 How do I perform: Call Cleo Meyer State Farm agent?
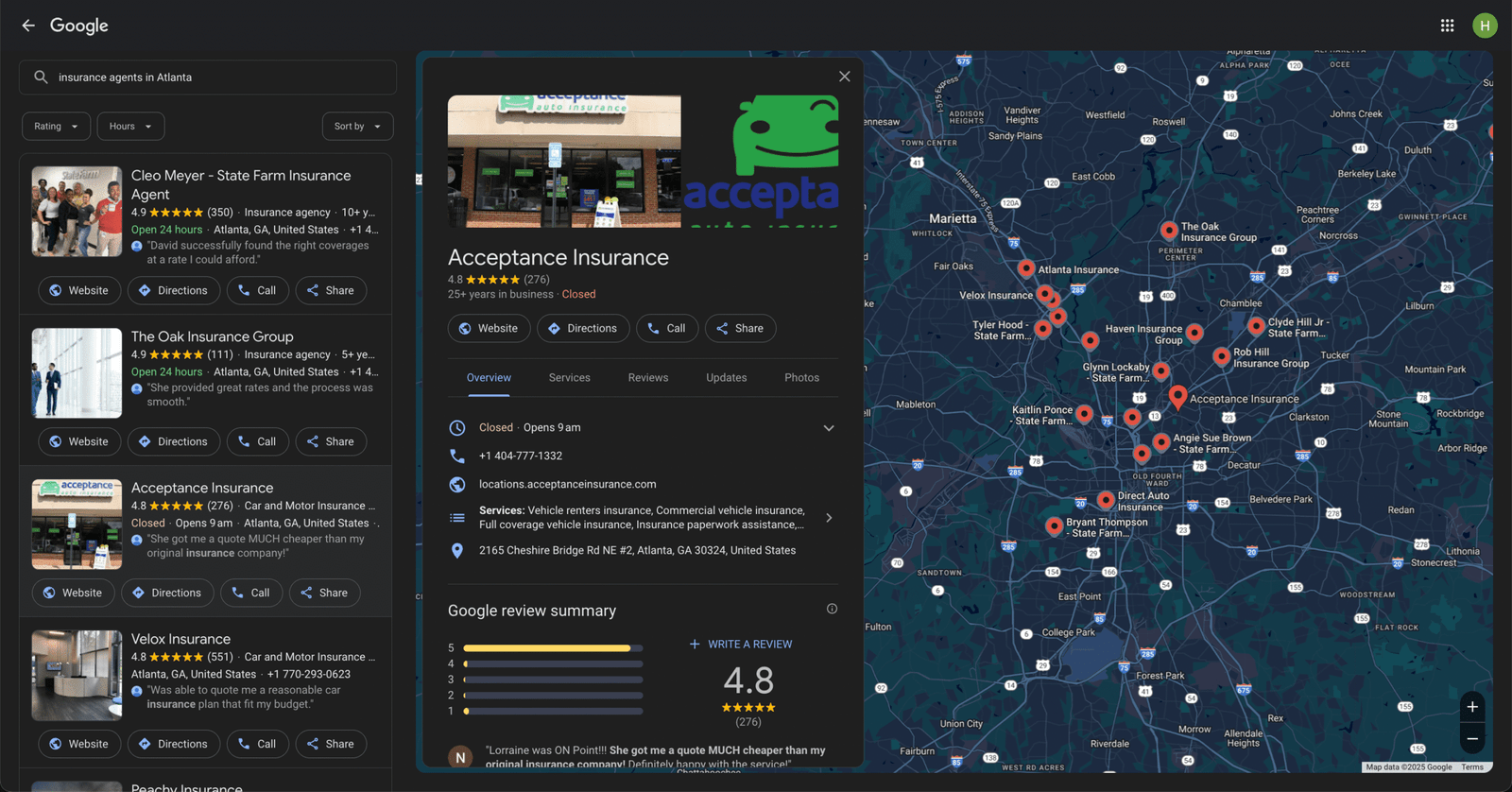tap(257, 291)
